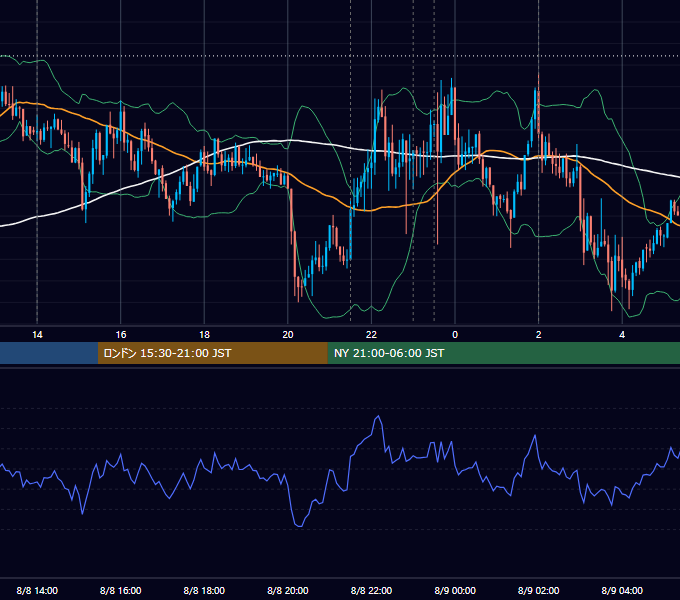Click the 20 hour label on price chart axis

click(288, 335)
